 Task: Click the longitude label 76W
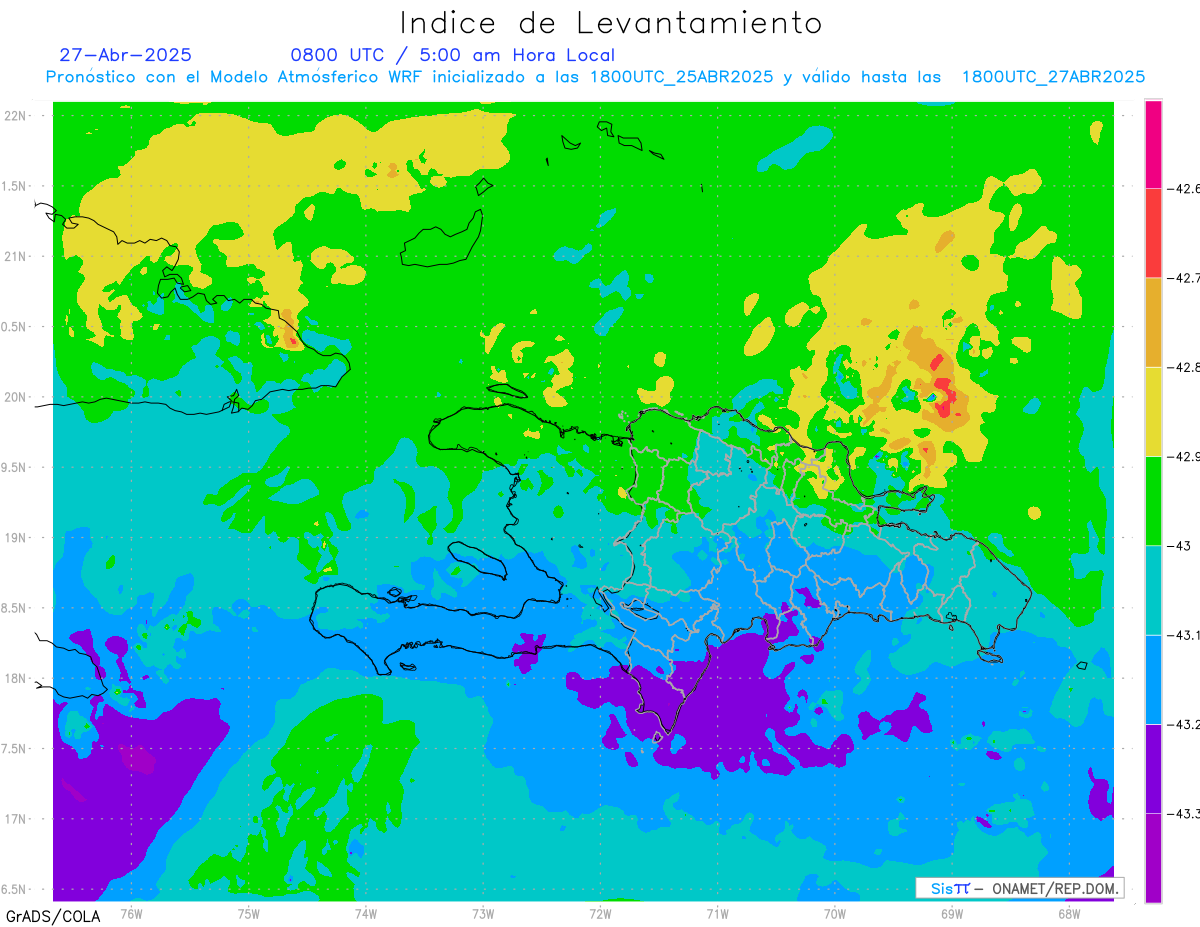pos(131,913)
